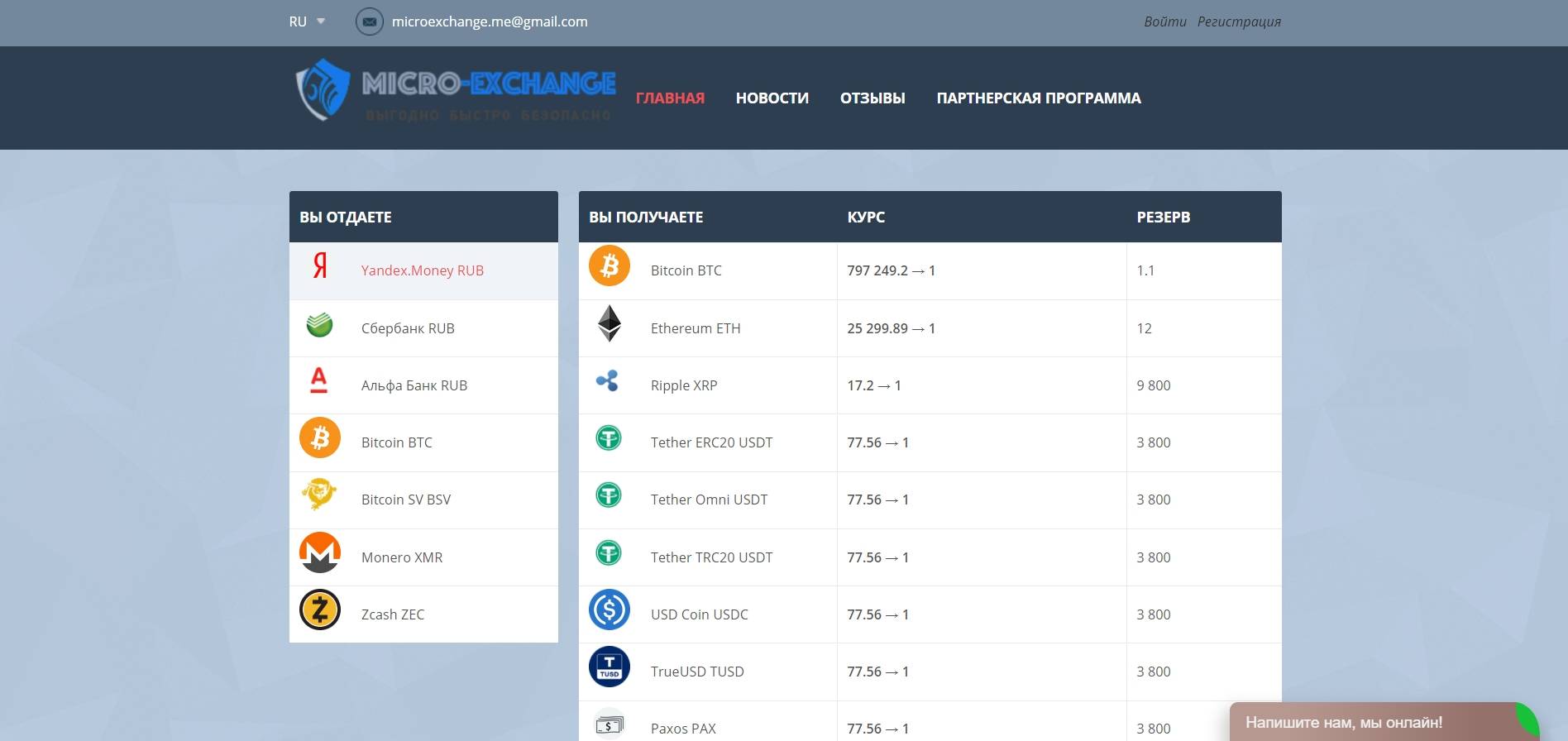Choose Tether TRC20 USDT to receive

click(x=711, y=557)
